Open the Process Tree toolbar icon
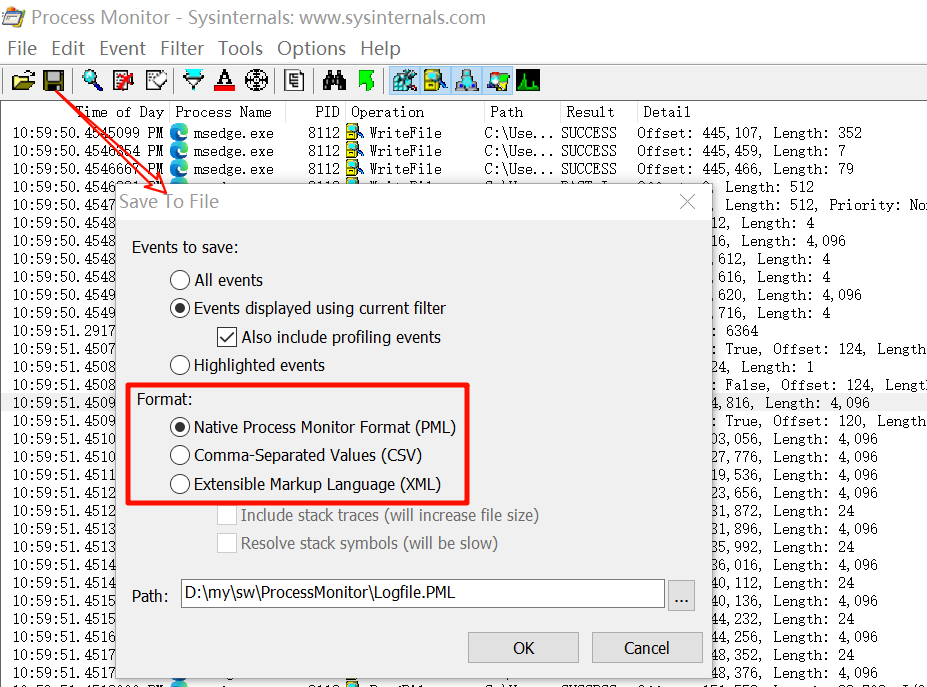Screen dimensions: 927x687 [x=294, y=80]
